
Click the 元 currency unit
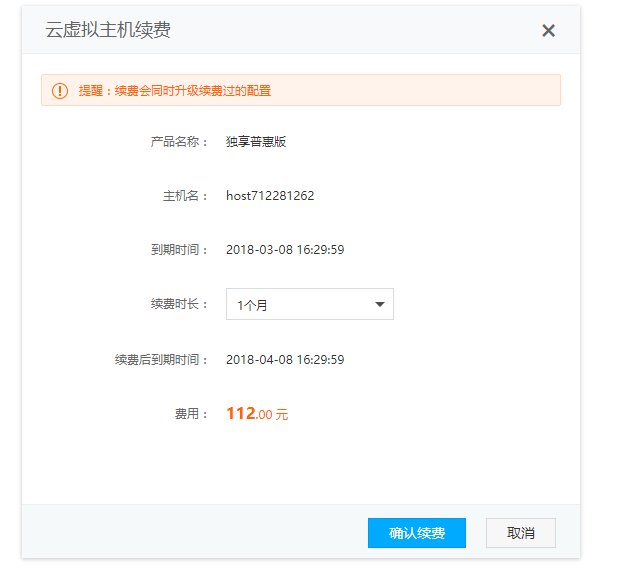click(x=282, y=415)
